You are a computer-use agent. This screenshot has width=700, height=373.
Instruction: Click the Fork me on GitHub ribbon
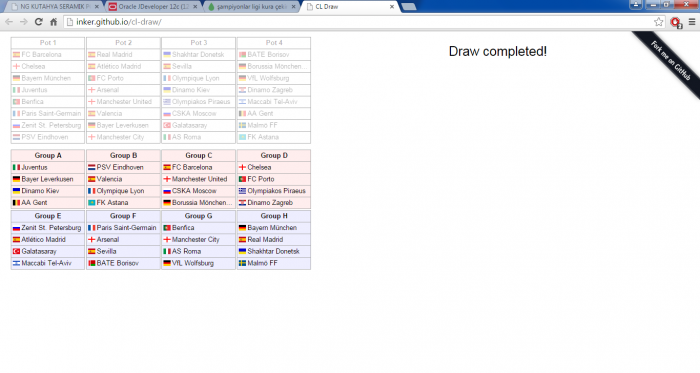coord(670,61)
